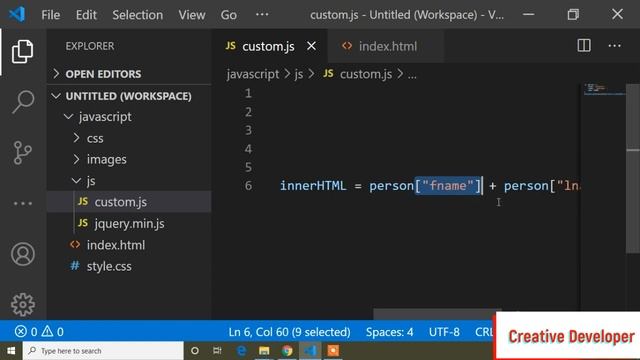Launch Google Chrome from taskbar
Viewport: 640px width, 360px height.
[287, 351]
